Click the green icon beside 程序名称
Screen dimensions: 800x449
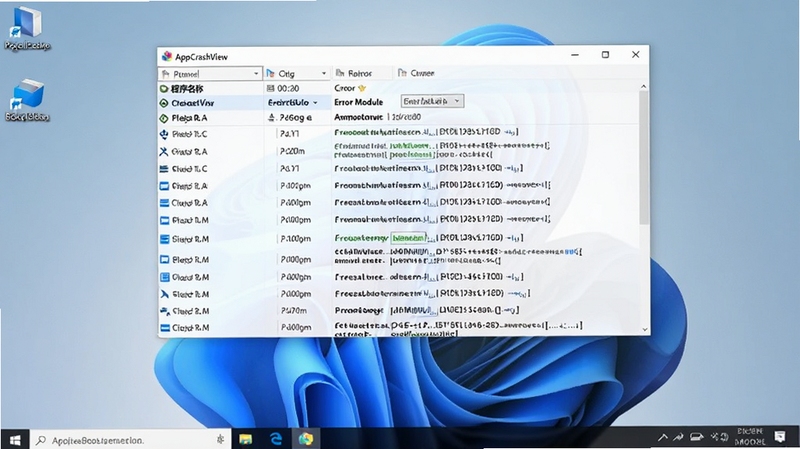(164, 89)
